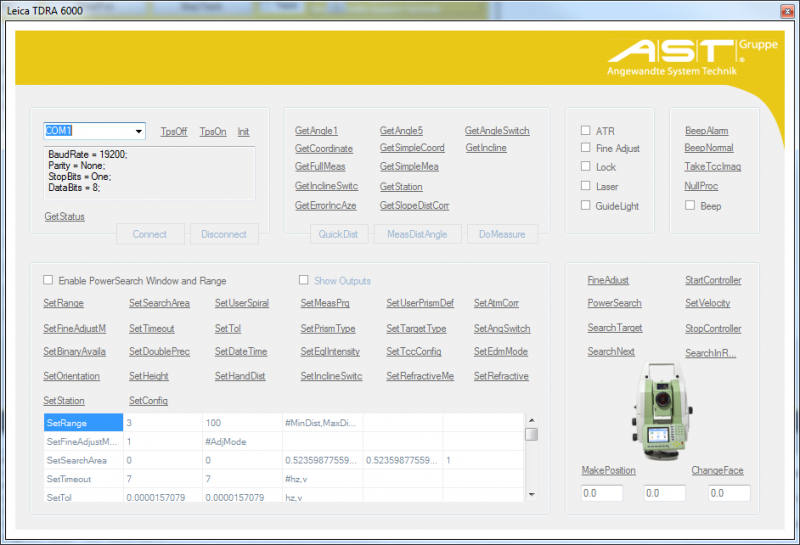Click the GetStation link
This screenshot has height=545, width=800.
click(x=401, y=187)
